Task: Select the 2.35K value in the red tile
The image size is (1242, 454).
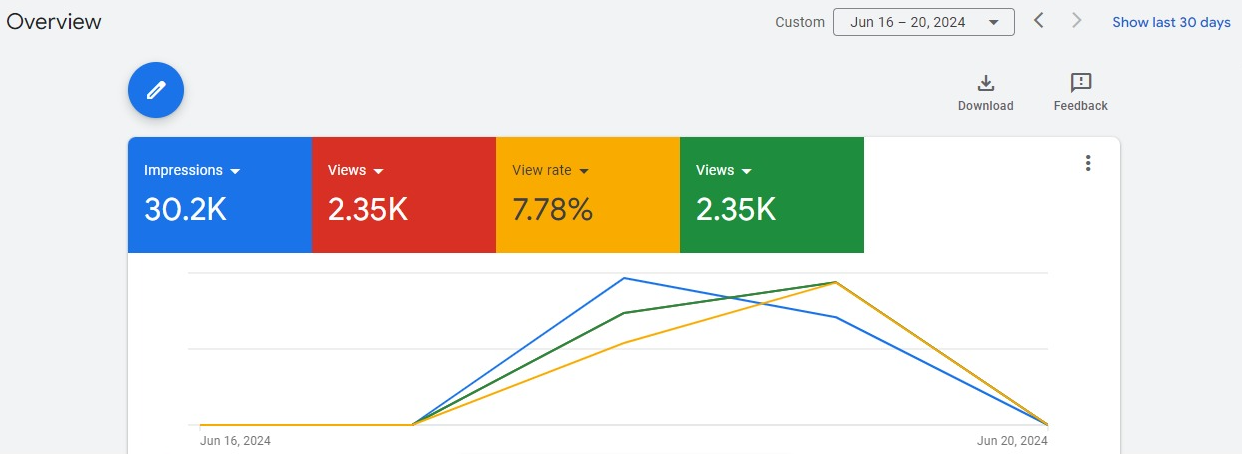Action: 367,209
